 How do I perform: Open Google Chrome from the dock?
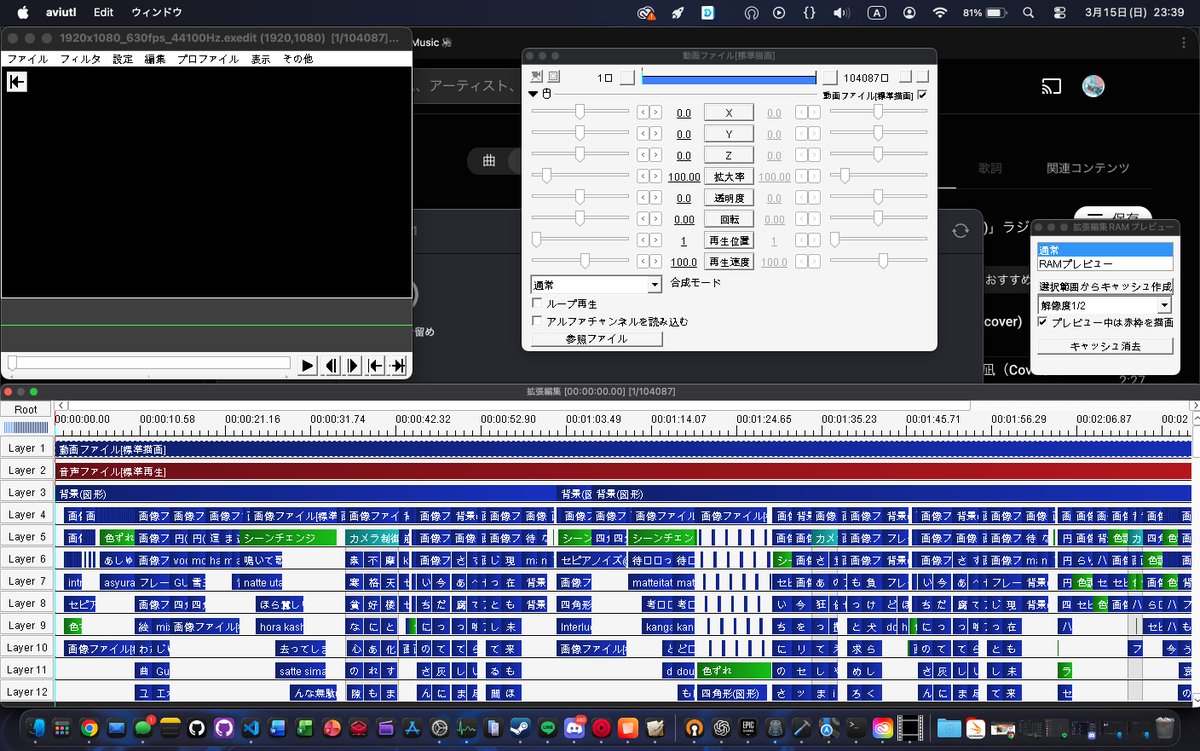[89, 728]
